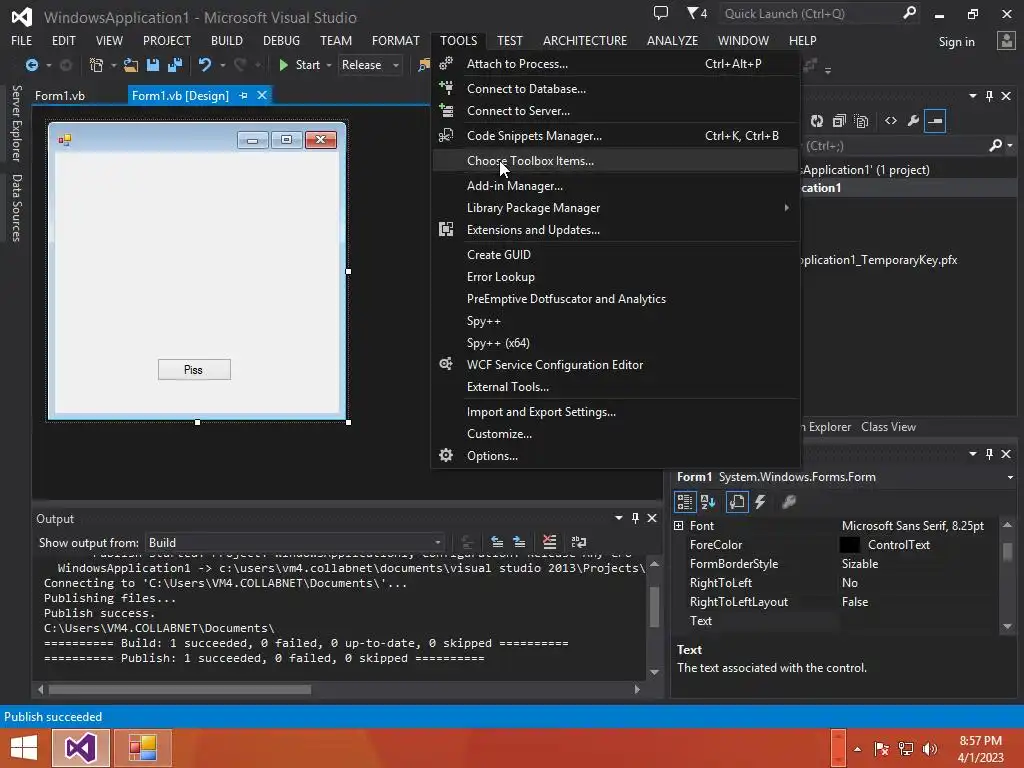This screenshot has height=768, width=1024.
Task: Click the Windows Start button
Action: [24, 748]
